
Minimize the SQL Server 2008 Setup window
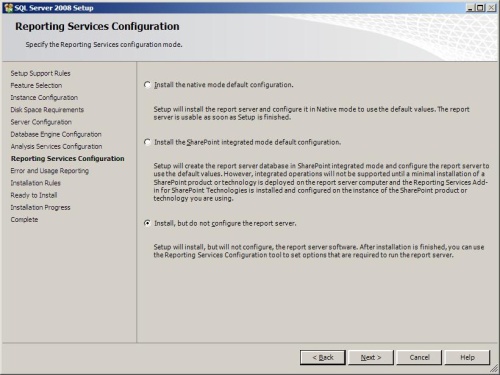(470, 7)
